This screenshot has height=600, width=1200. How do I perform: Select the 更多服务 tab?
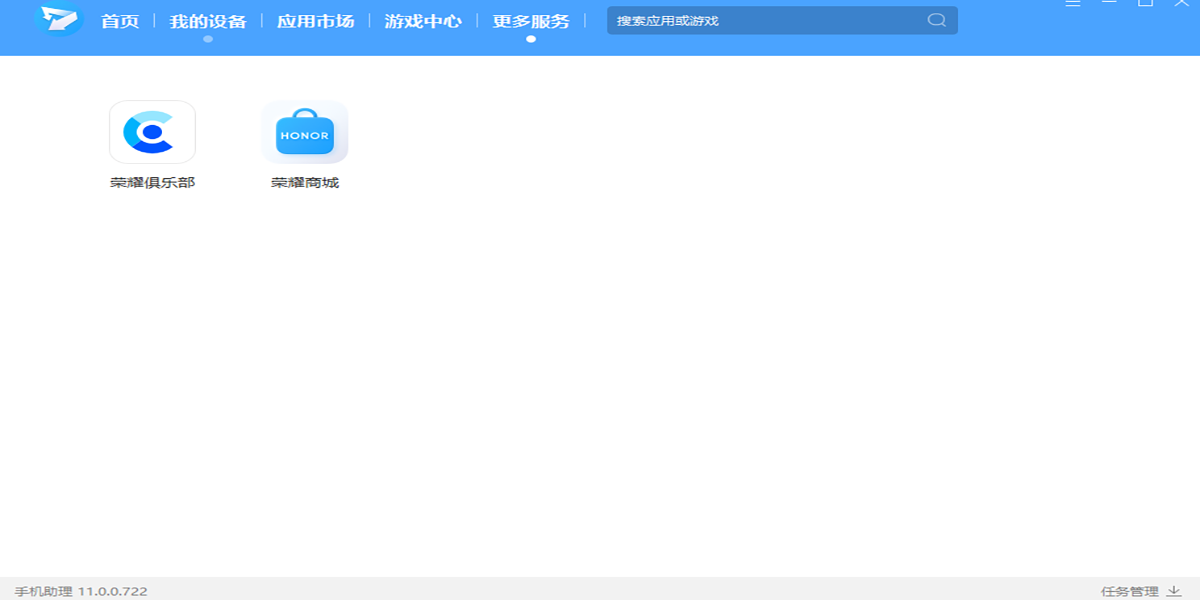point(531,21)
